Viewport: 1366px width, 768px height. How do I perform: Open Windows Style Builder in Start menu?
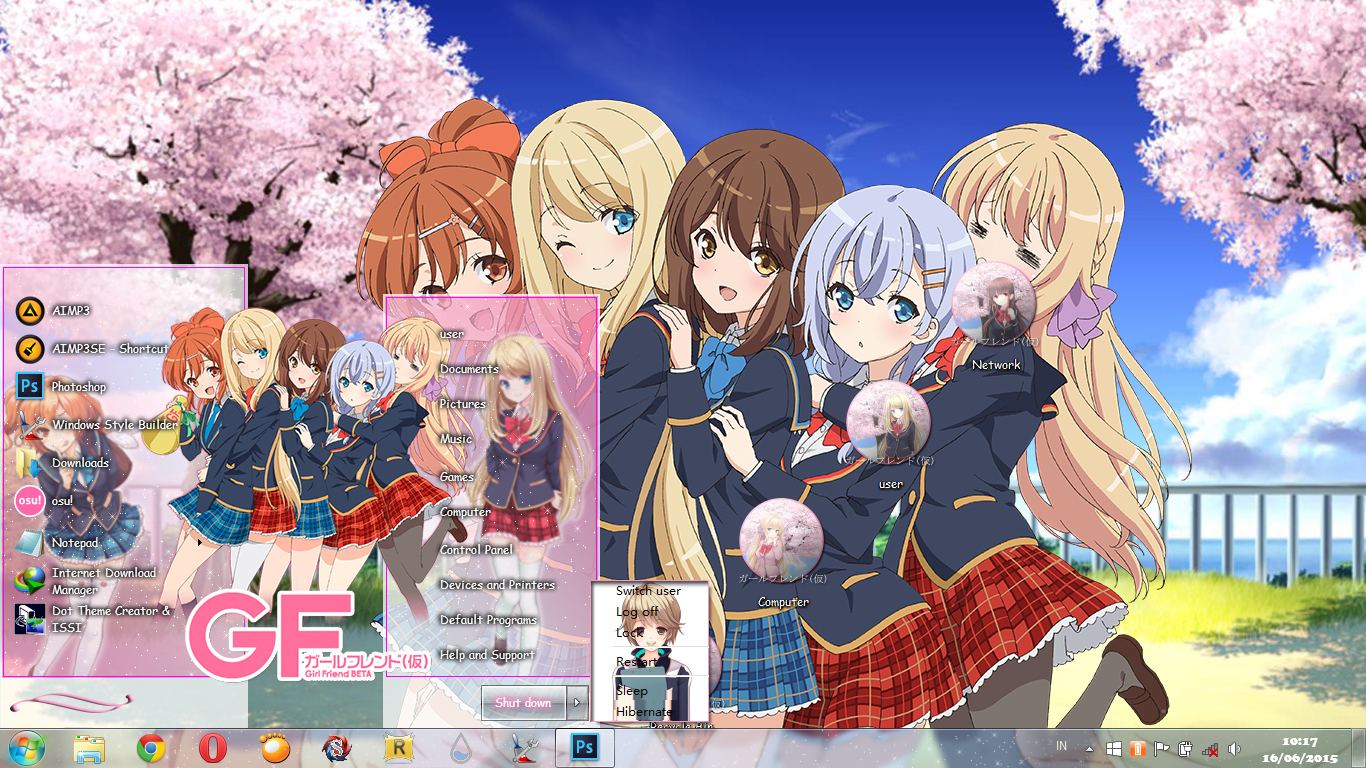[96, 425]
